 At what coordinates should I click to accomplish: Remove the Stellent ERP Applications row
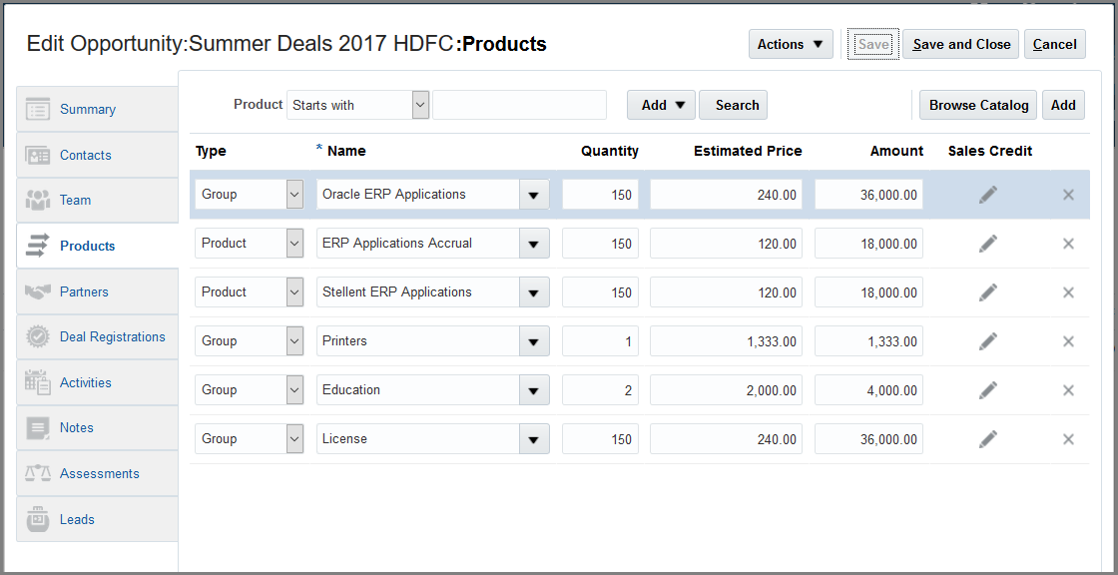coord(1068,292)
